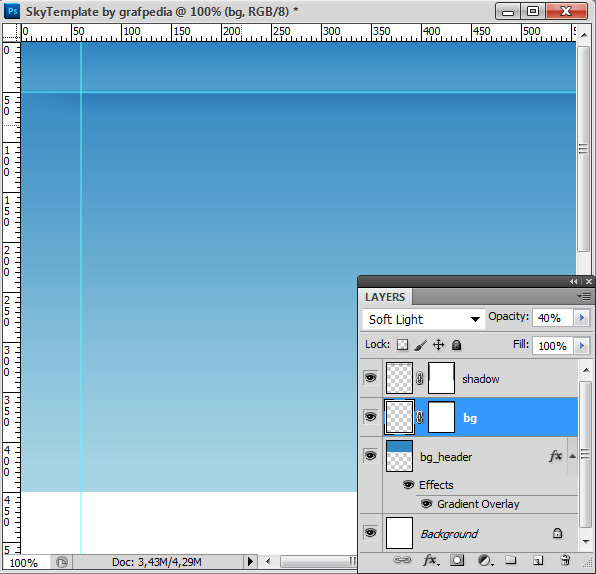Open the Soft Light blend mode dropdown
The image size is (596, 574).
[x=423, y=319]
